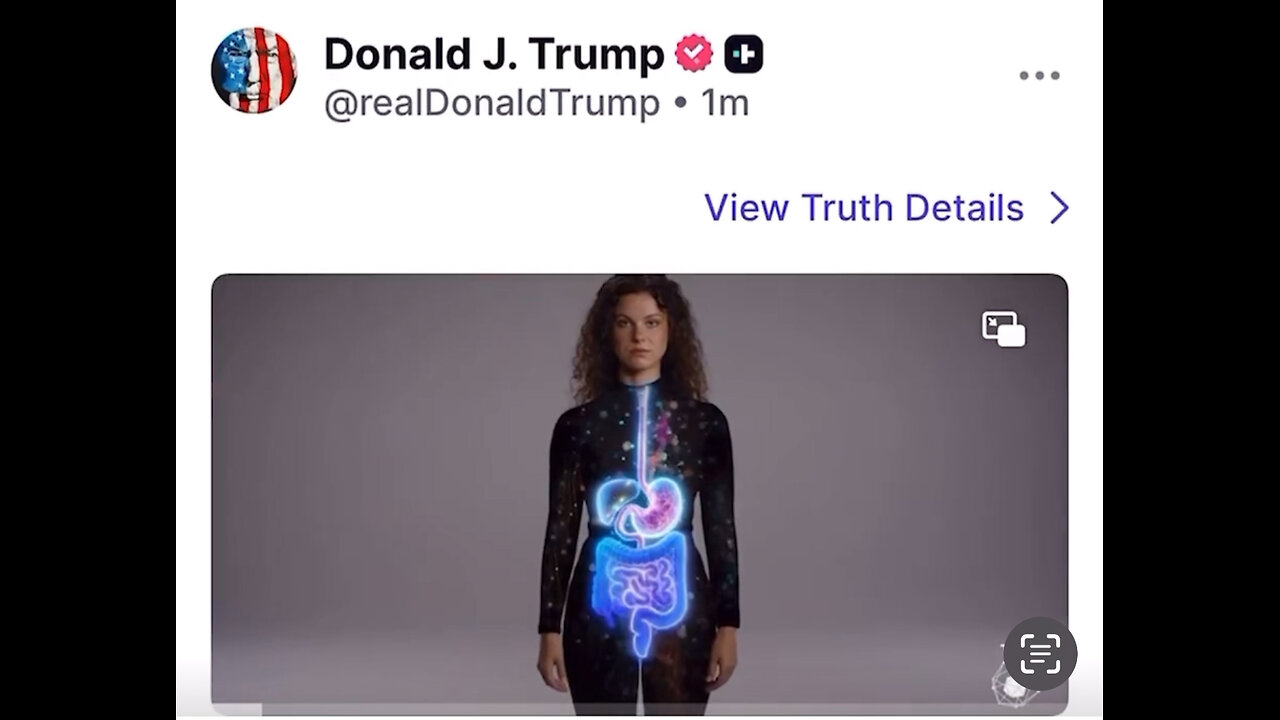Click the dark plus badge beside the name
Viewport: 1280px width, 720px height.
pyautogui.click(x=743, y=54)
